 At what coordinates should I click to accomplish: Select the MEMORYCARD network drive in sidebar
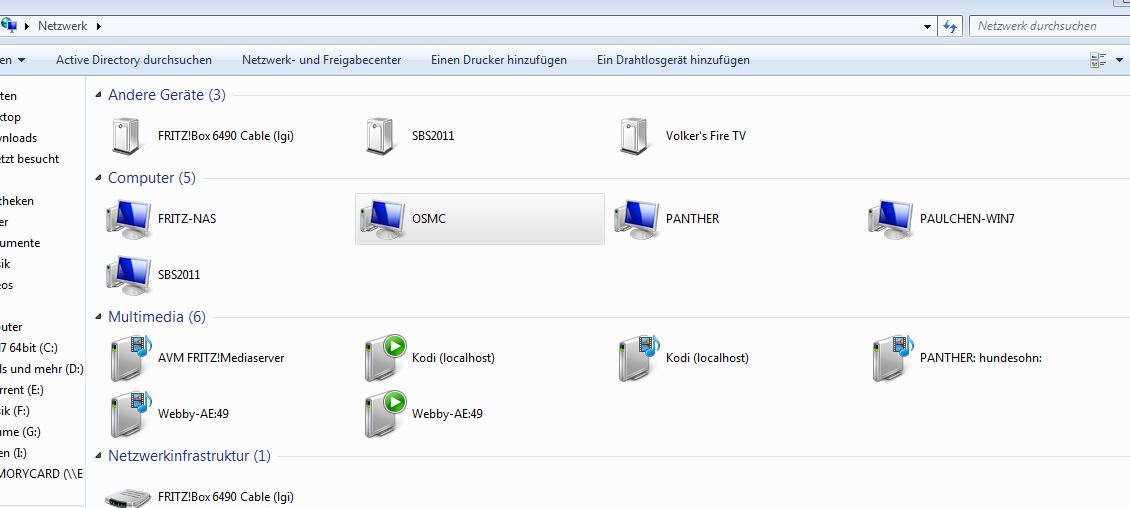tap(42, 473)
